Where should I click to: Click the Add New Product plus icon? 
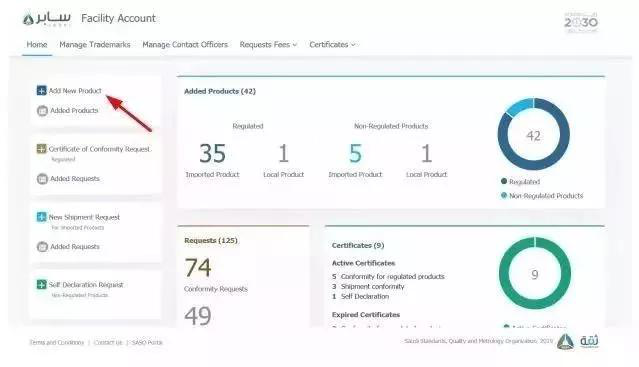(42, 90)
